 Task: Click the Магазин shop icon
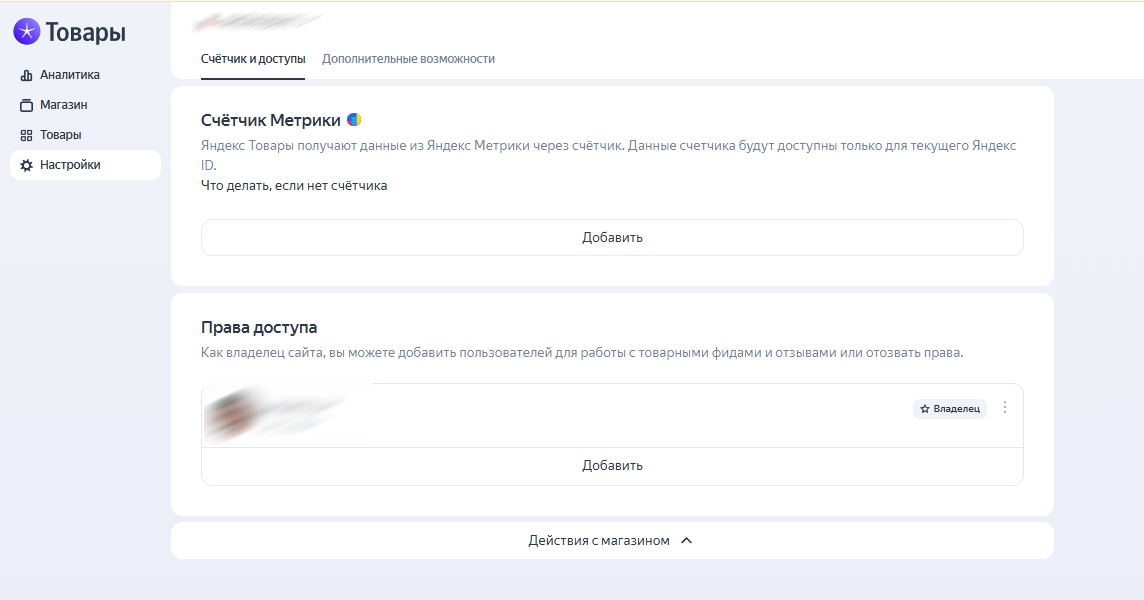26,105
